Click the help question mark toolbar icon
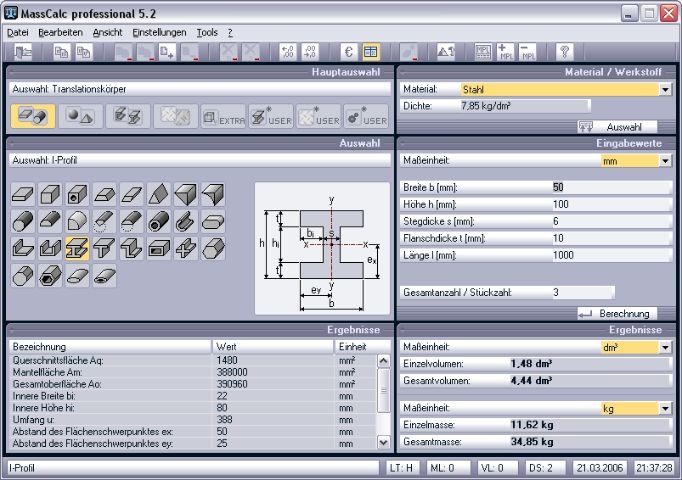 point(565,52)
